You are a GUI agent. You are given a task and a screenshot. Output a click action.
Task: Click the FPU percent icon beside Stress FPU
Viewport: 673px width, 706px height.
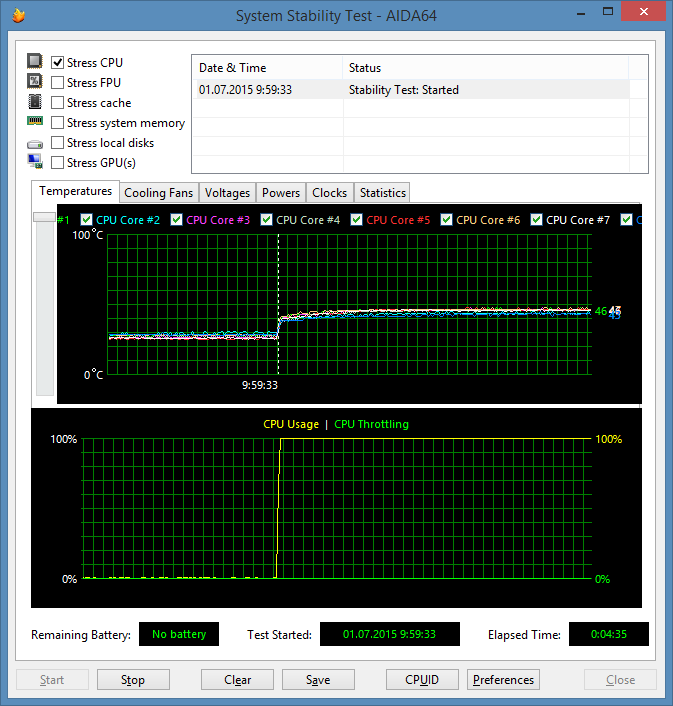tap(35, 81)
